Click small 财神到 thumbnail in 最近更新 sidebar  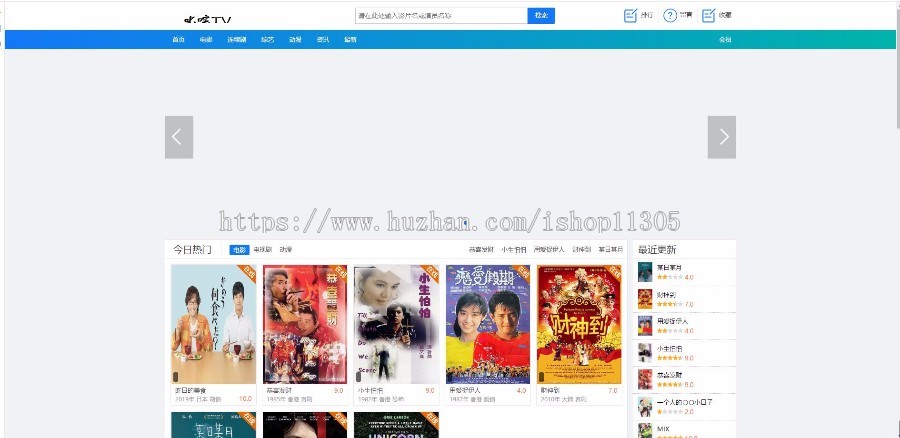pyautogui.click(x=645, y=299)
